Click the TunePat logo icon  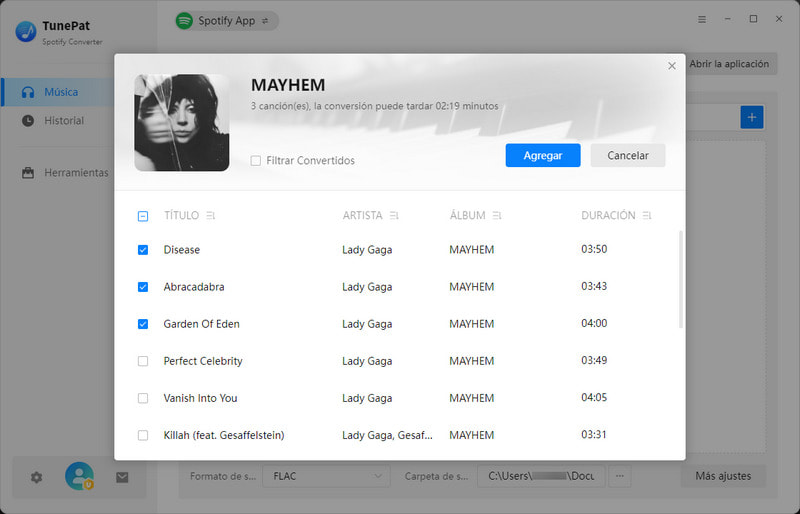26,32
